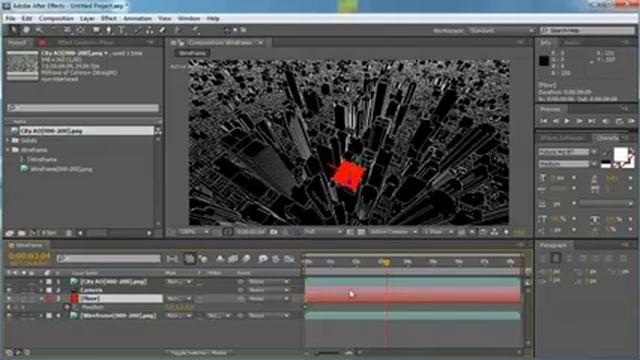Click Take Snapshot camera icon in viewer
The image size is (640, 360).
(x=274, y=232)
